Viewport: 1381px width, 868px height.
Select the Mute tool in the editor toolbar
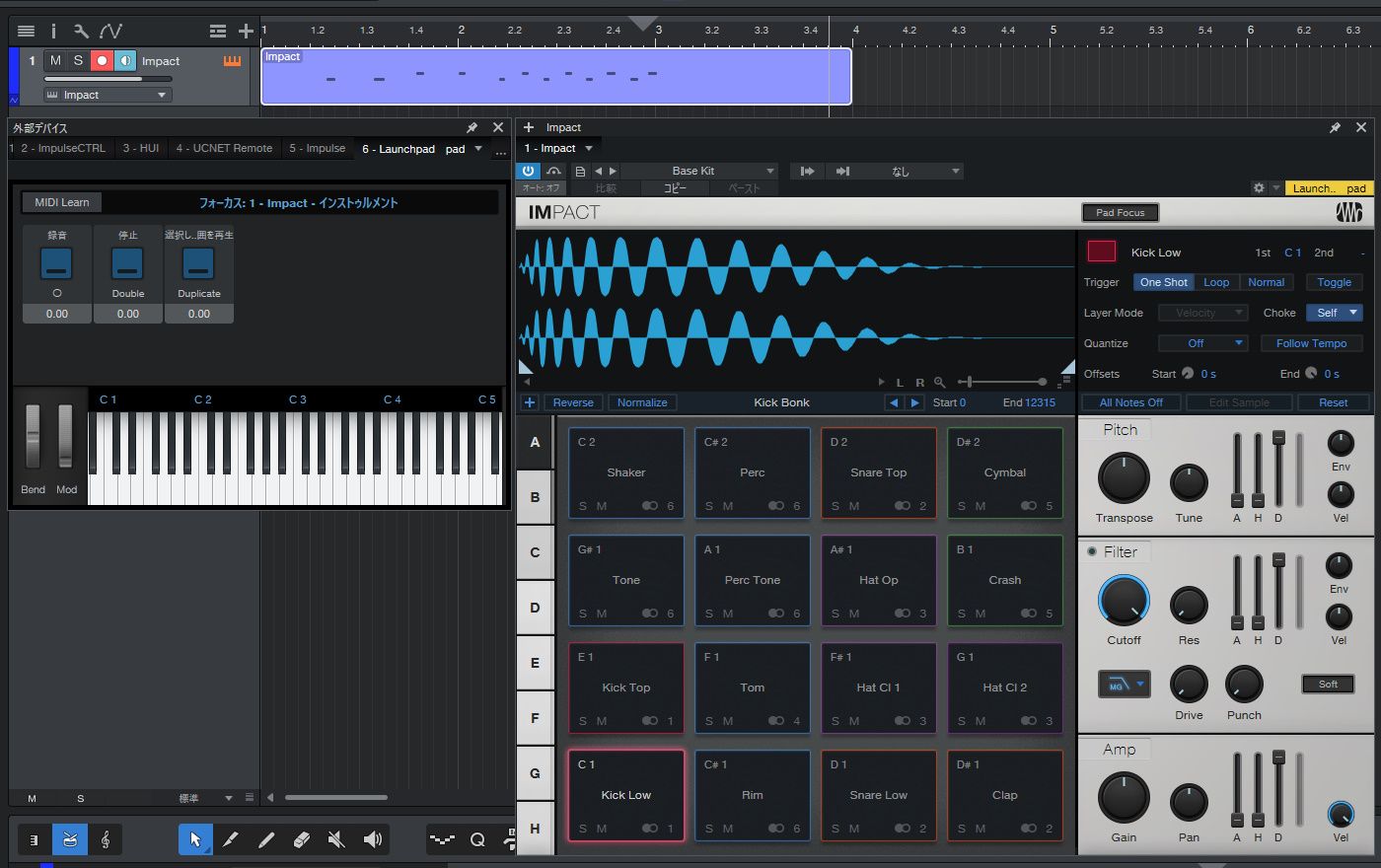(336, 839)
